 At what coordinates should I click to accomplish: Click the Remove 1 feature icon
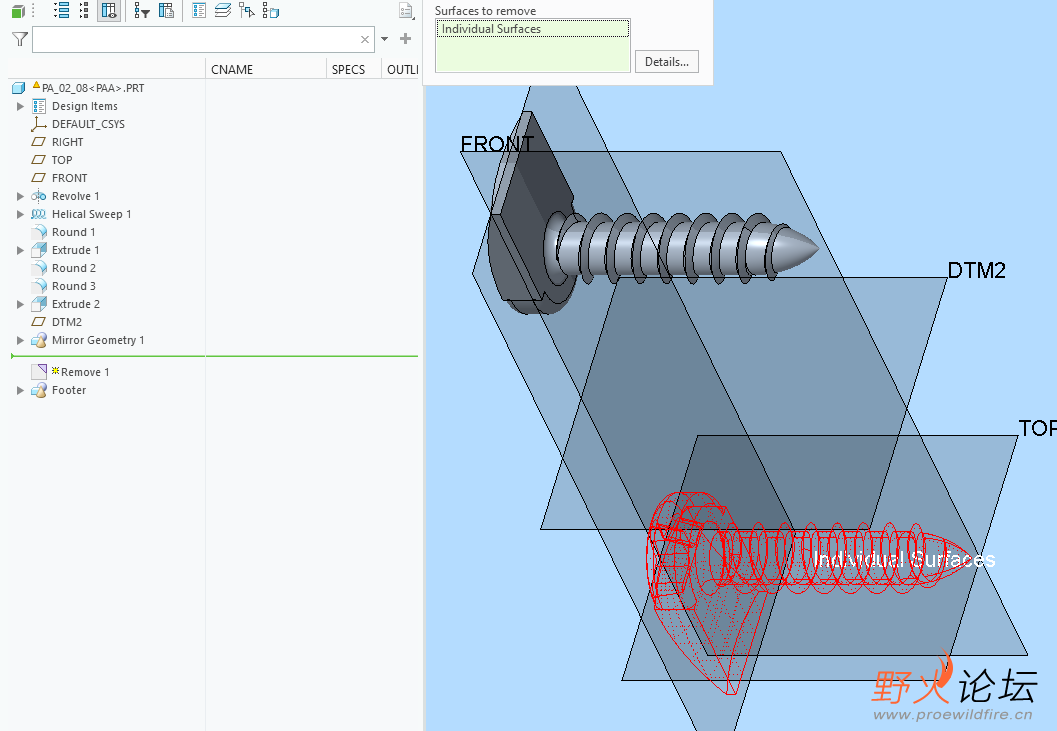click(38, 372)
